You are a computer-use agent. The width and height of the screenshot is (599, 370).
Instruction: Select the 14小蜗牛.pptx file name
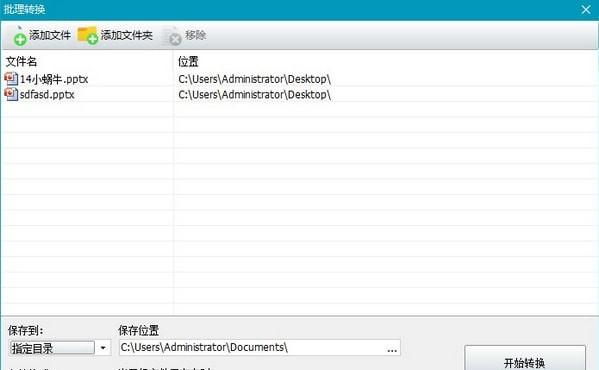point(54,79)
